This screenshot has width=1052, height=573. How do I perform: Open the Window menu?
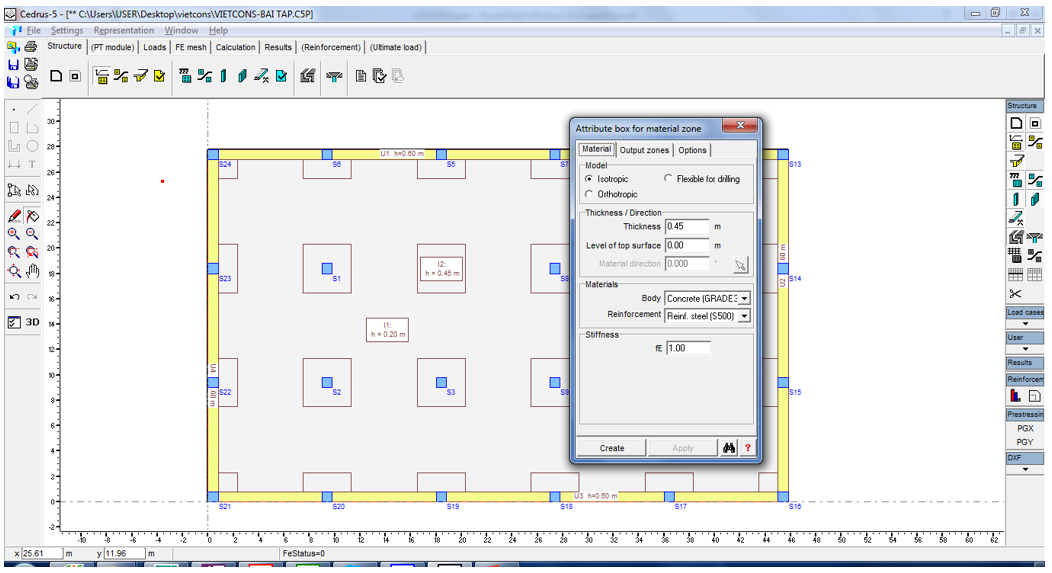pos(181,30)
